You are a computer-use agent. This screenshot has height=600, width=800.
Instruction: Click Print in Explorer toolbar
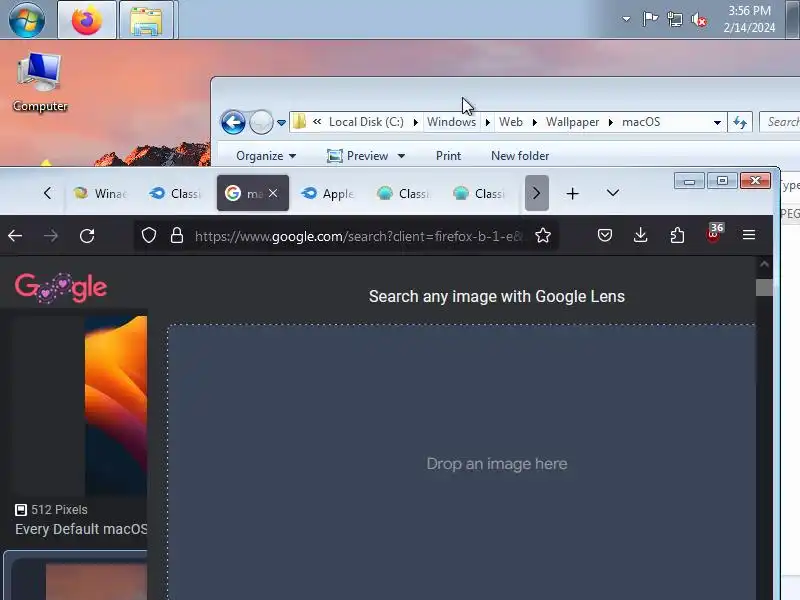coord(448,156)
